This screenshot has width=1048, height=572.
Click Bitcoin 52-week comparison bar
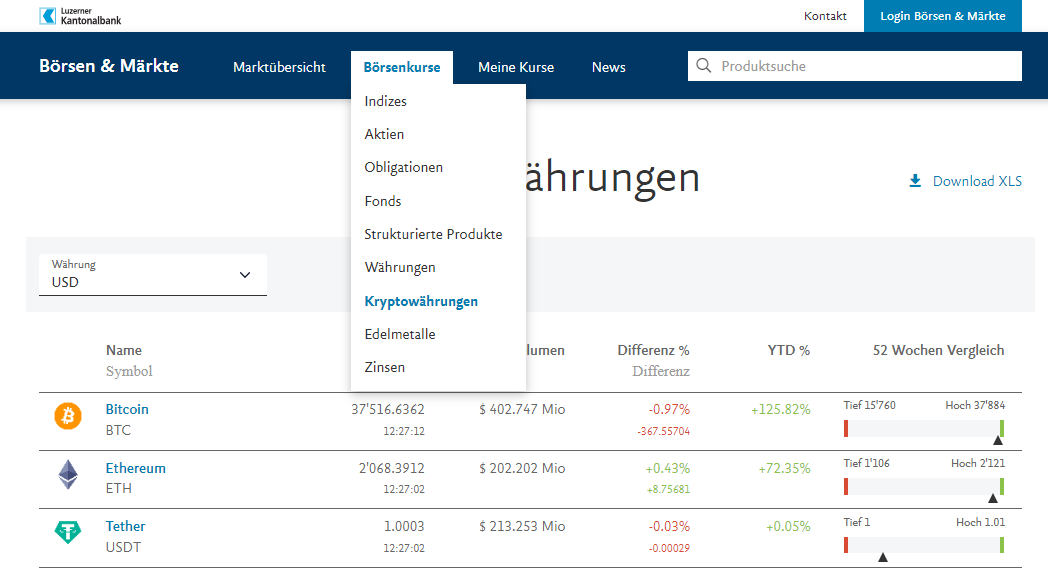924,429
